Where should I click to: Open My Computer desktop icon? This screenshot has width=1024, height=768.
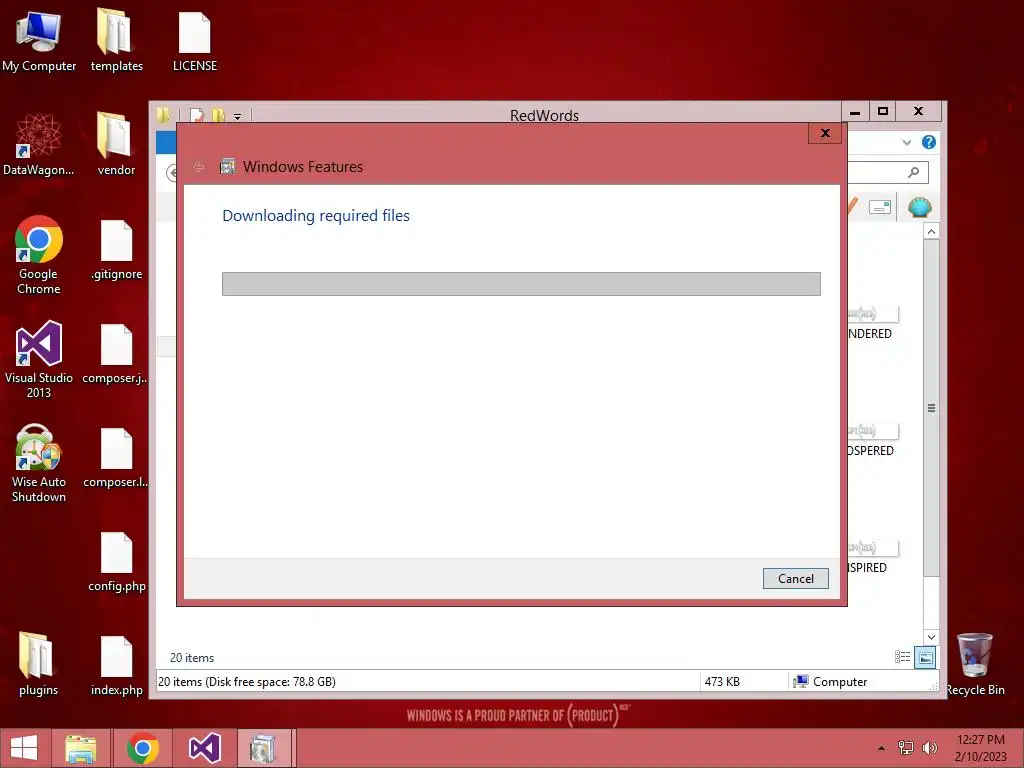(39, 40)
